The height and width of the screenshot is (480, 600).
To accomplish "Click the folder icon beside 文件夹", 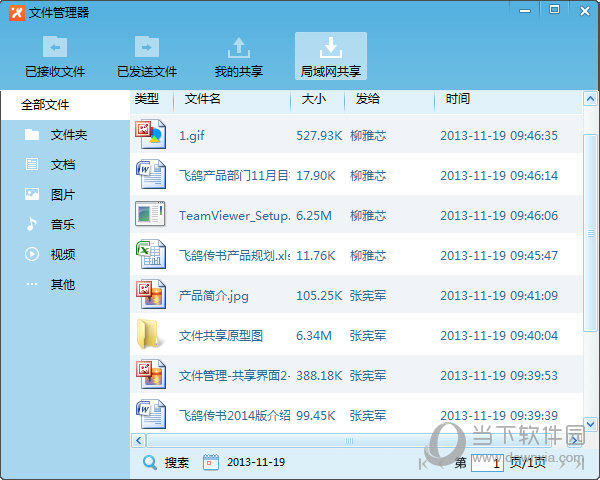I will (32, 134).
